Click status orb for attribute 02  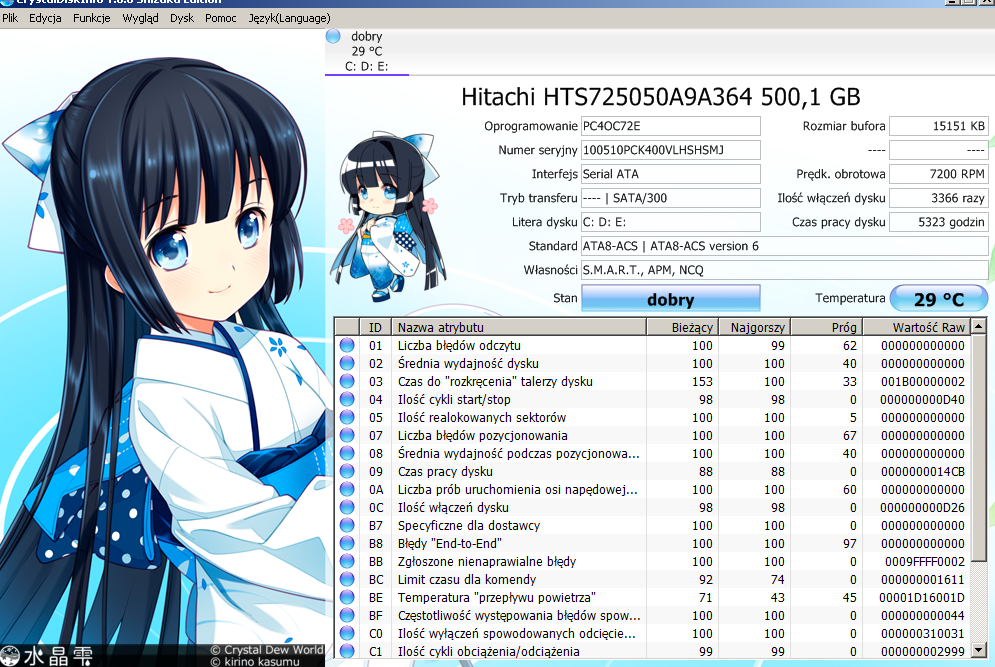pyautogui.click(x=346, y=364)
